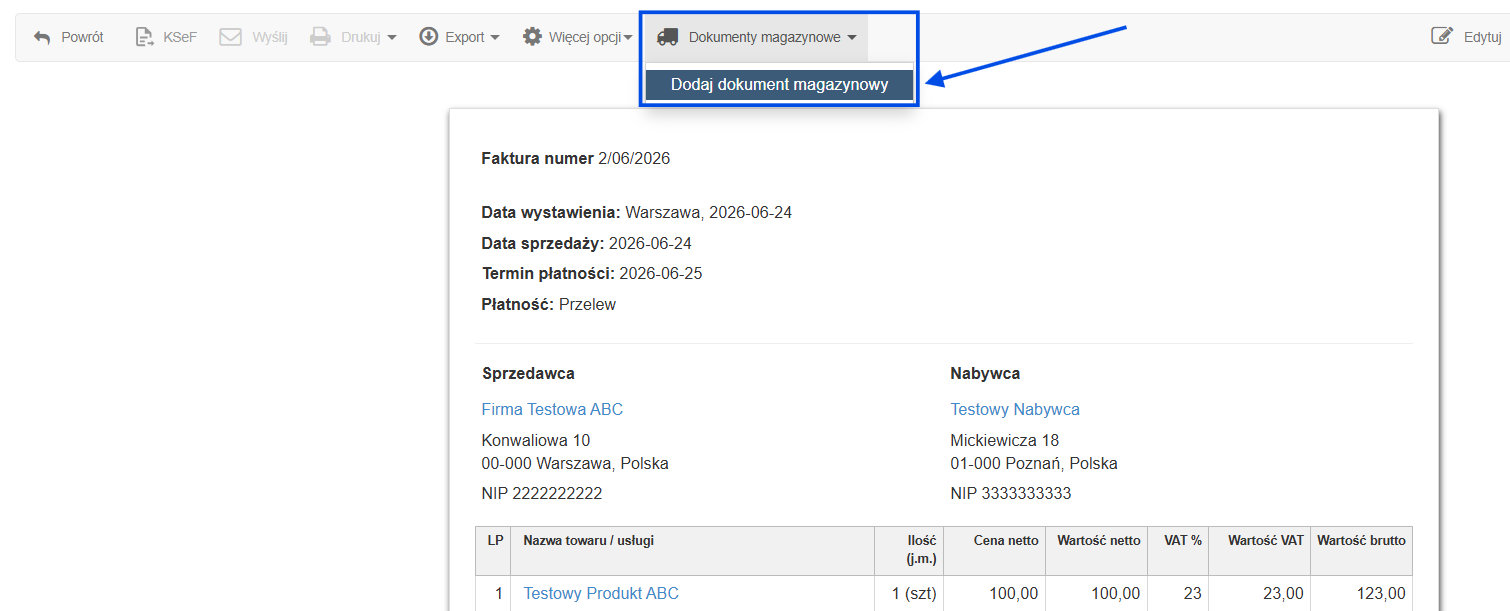
Task: Open the Testowy Produkt ABC product link
Action: click(601, 593)
